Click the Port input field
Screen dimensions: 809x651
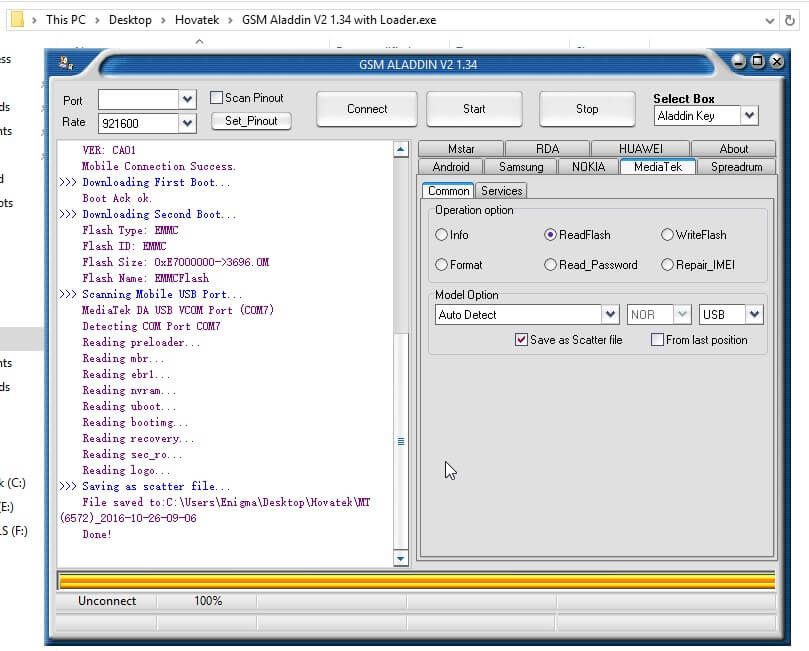(x=139, y=100)
